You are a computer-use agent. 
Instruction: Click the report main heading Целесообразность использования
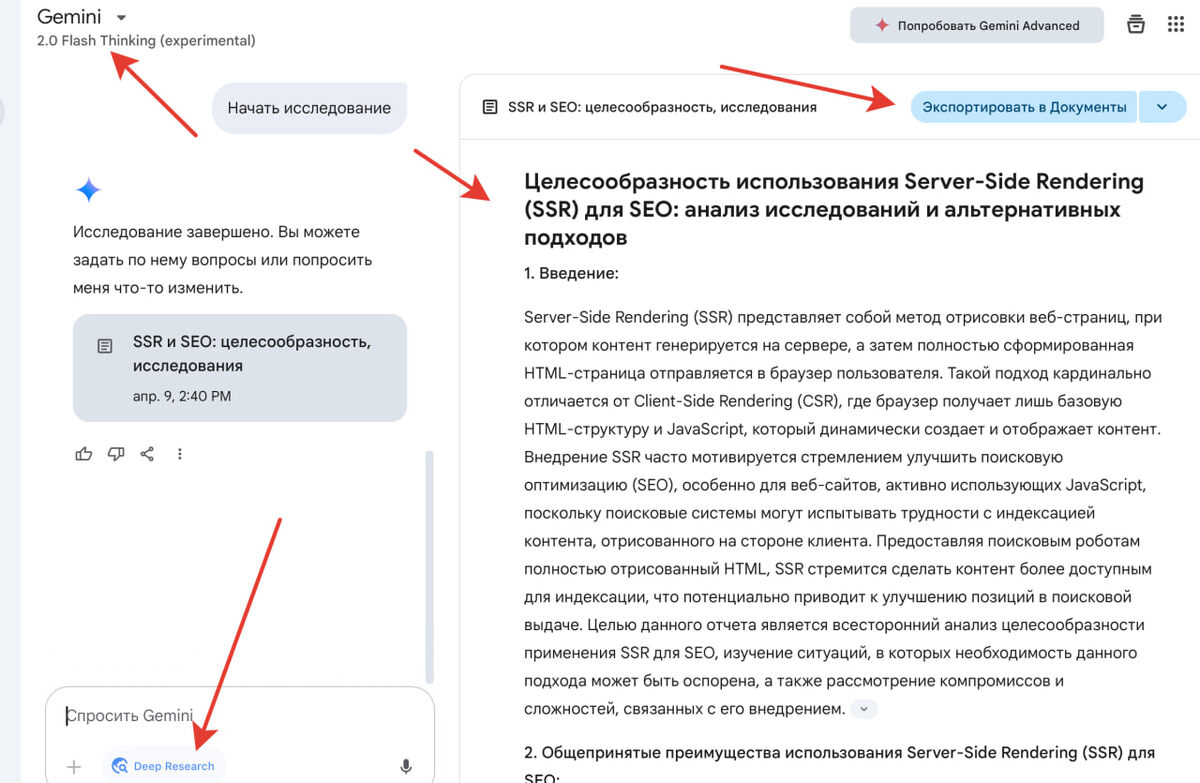tap(834, 209)
